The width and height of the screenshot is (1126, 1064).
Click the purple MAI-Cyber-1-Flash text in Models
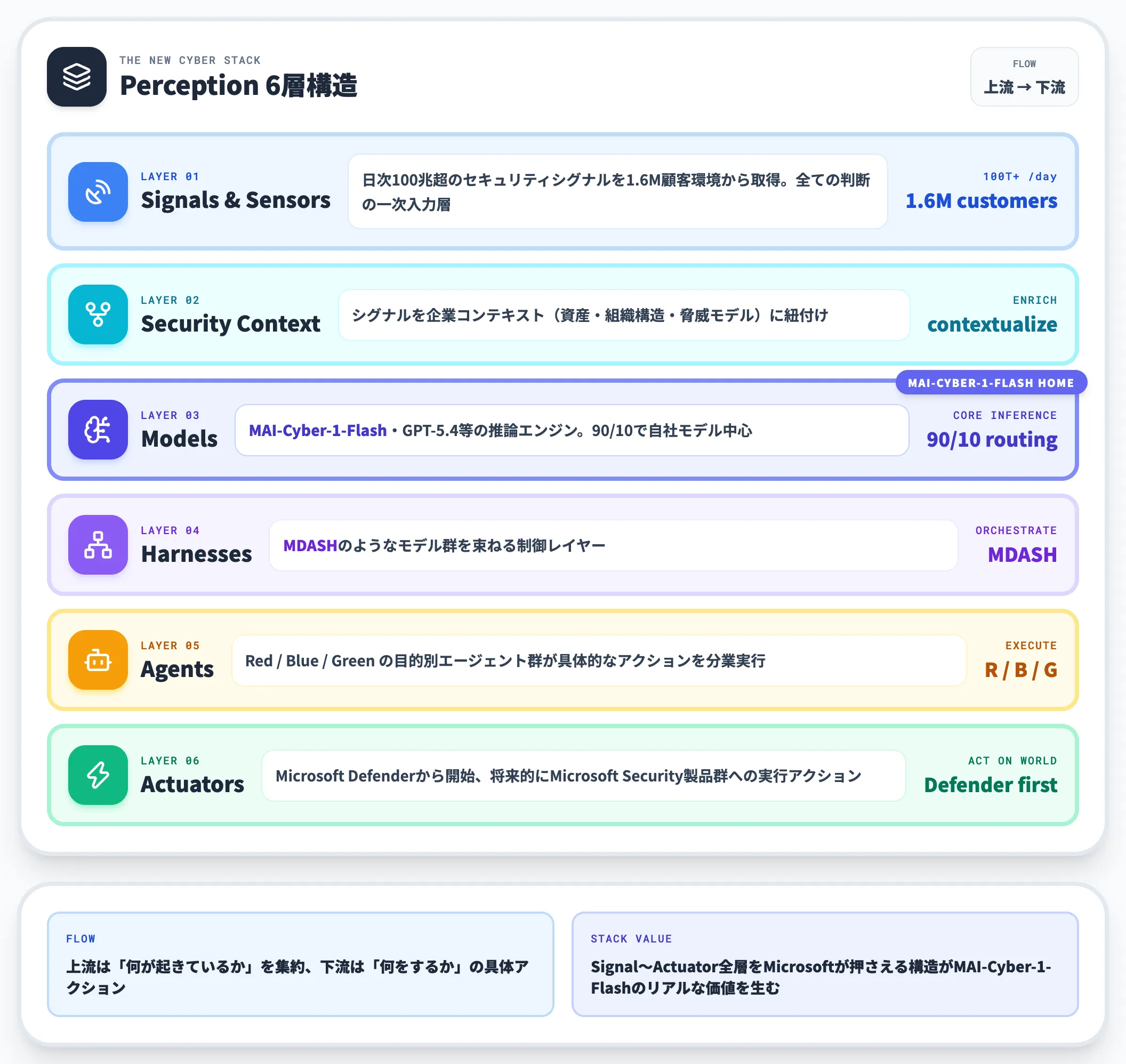pos(318,431)
